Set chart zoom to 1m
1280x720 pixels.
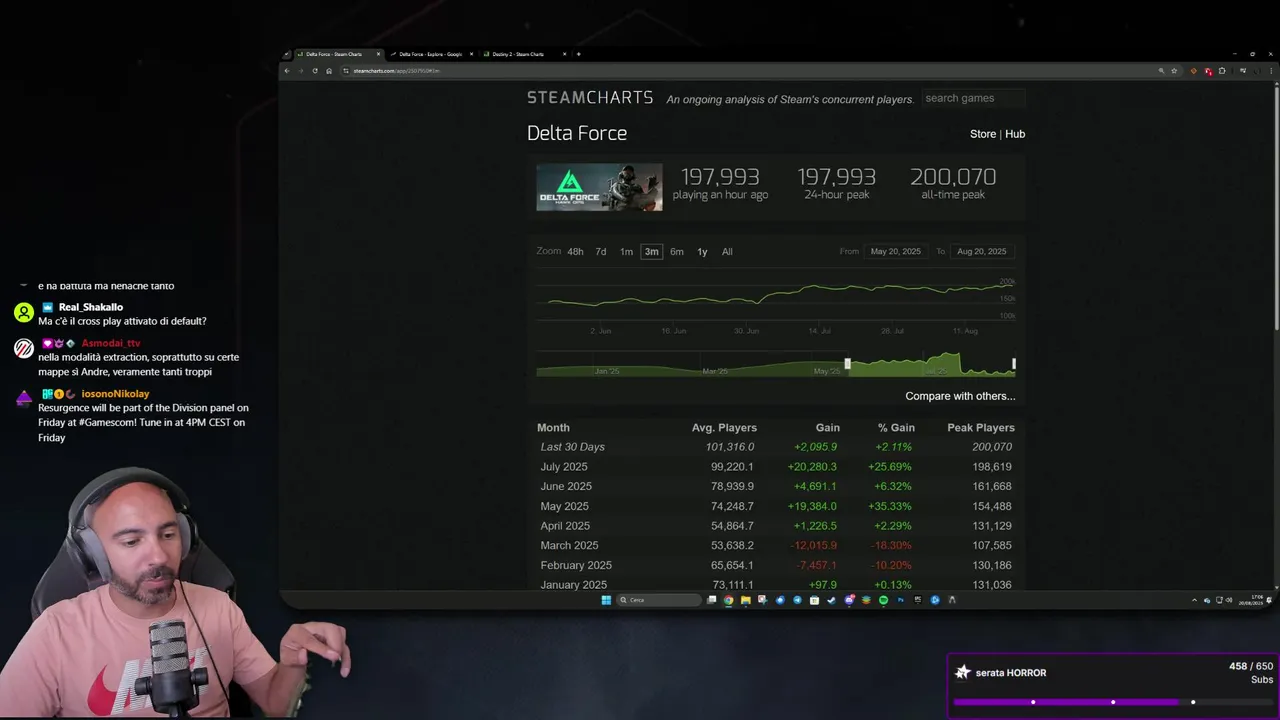(x=626, y=252)
